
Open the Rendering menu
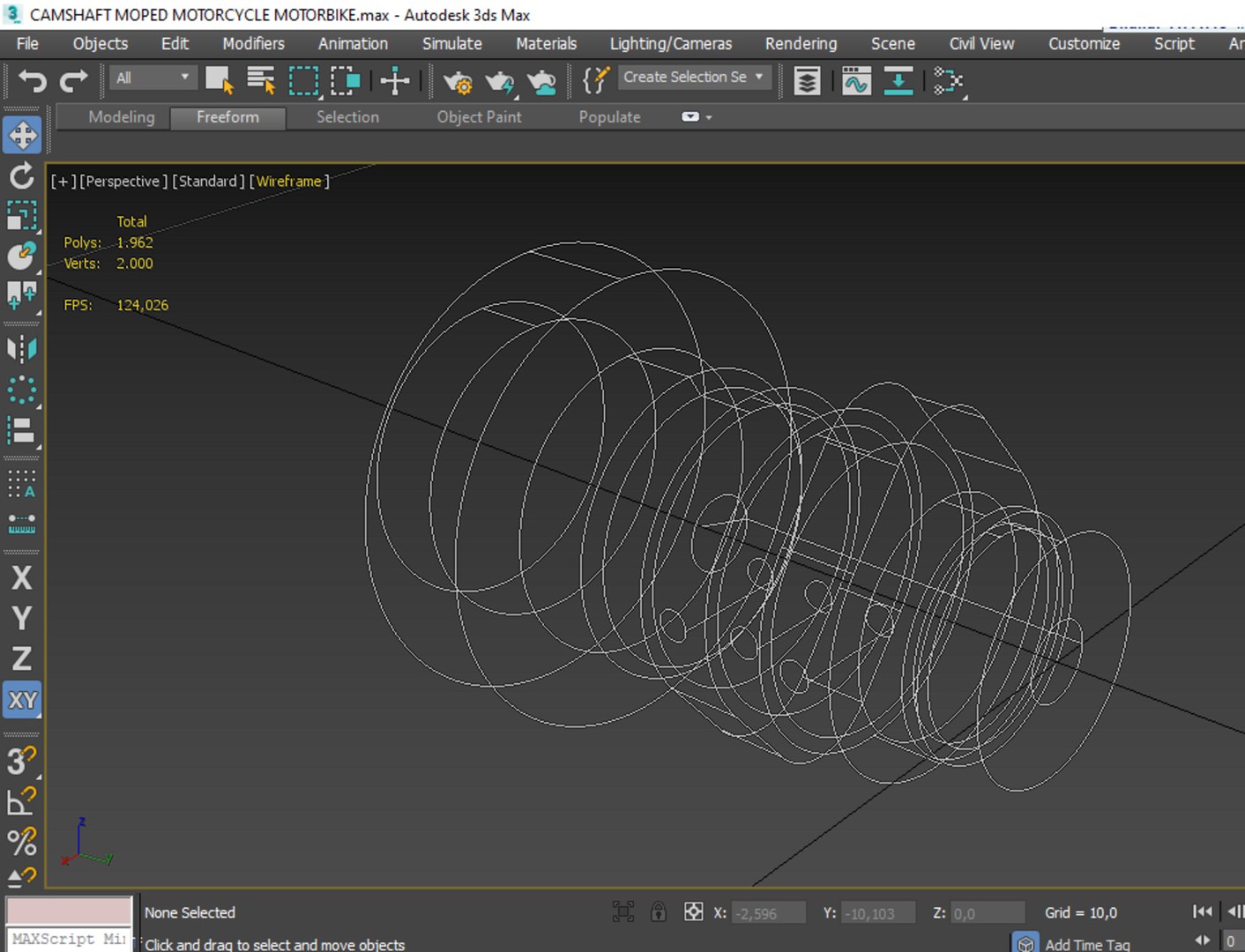[x=801, y=43]
